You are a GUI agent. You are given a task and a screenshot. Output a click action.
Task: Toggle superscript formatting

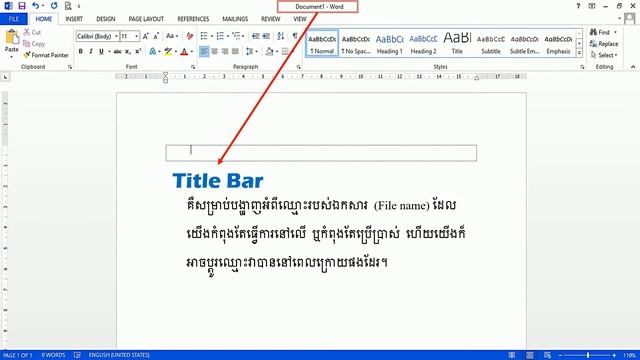[x=138, y=51]
